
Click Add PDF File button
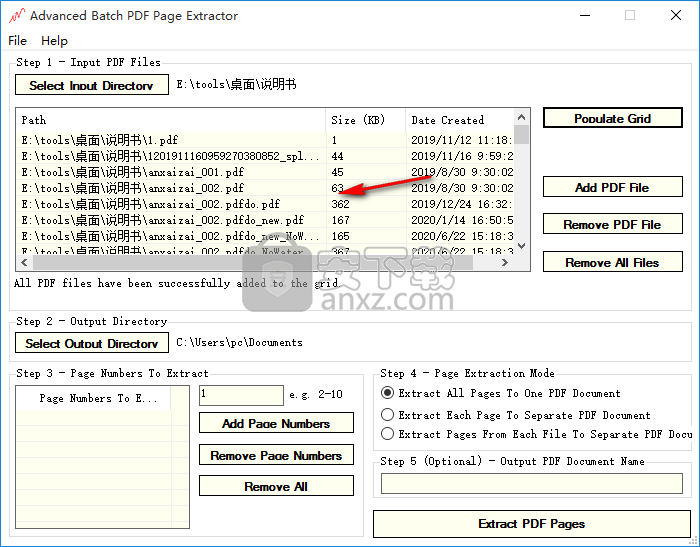tap(612, 187)
